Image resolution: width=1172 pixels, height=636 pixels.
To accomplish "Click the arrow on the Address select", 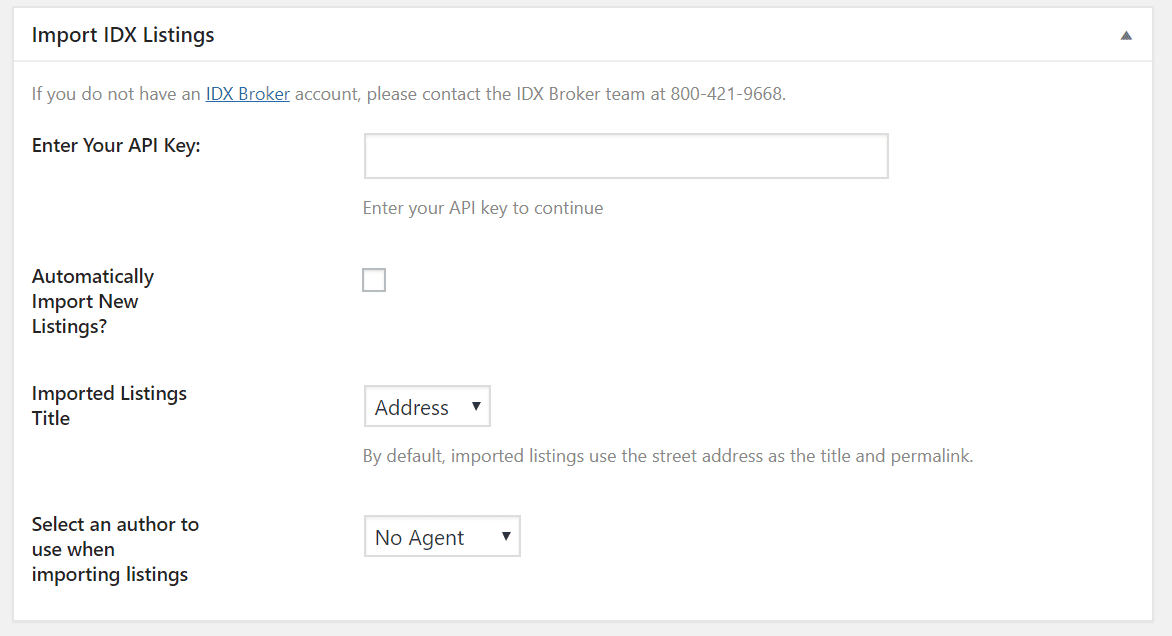I will (476, 407).
